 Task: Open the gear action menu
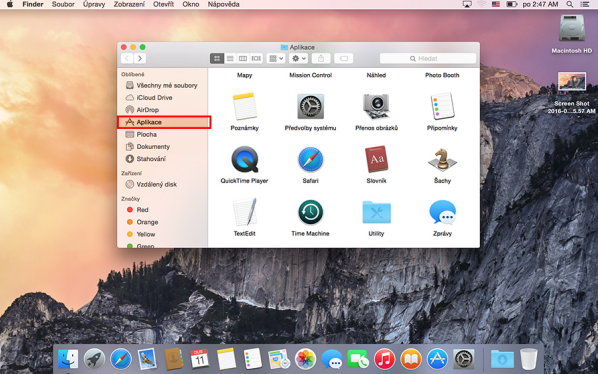tap(298, 58)
